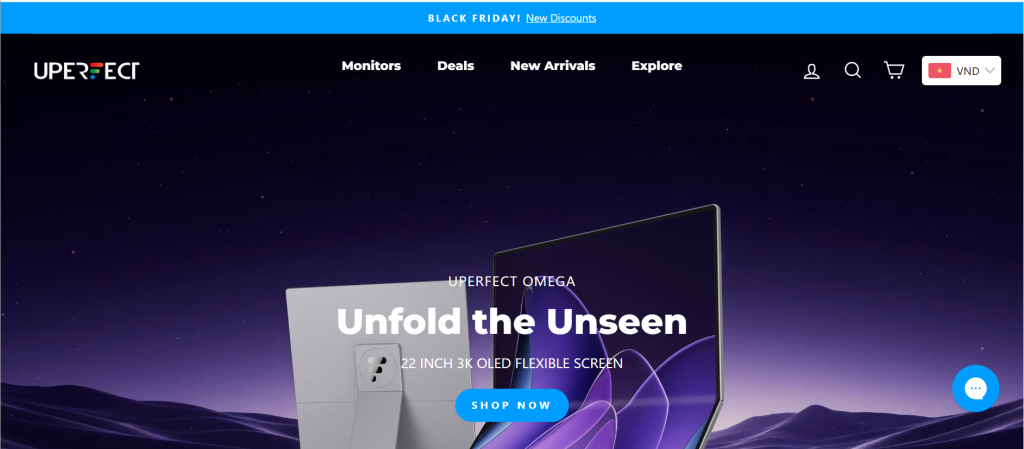Open the VND currency selector
This screenshot has height=449, width=1024.
(961, 70)
